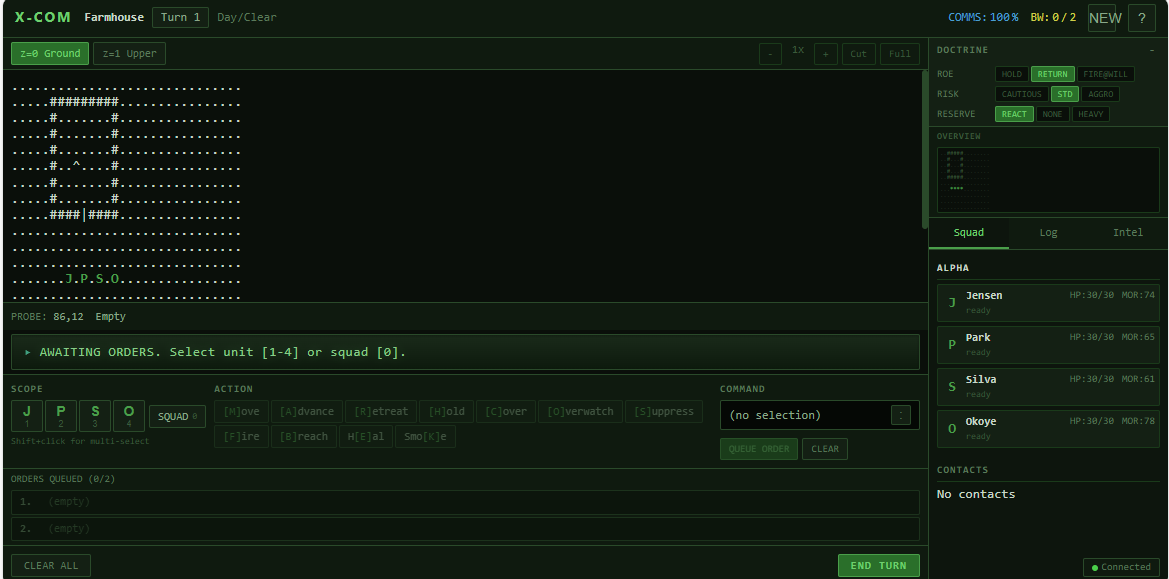Select the whole SQUAD scope
1169x579 pixels.
(177, 417)
